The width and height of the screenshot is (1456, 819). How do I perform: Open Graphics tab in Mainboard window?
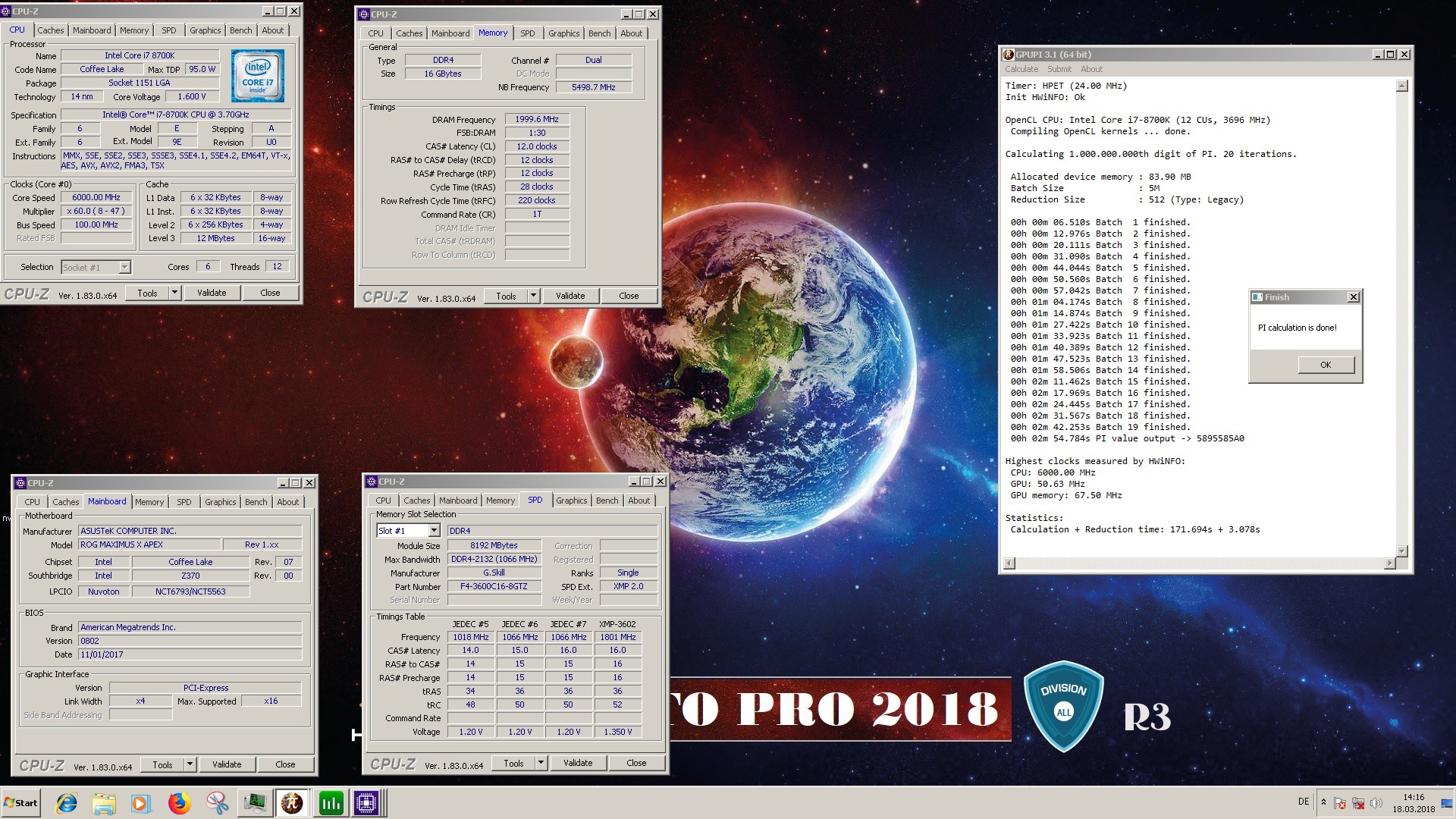221,502
